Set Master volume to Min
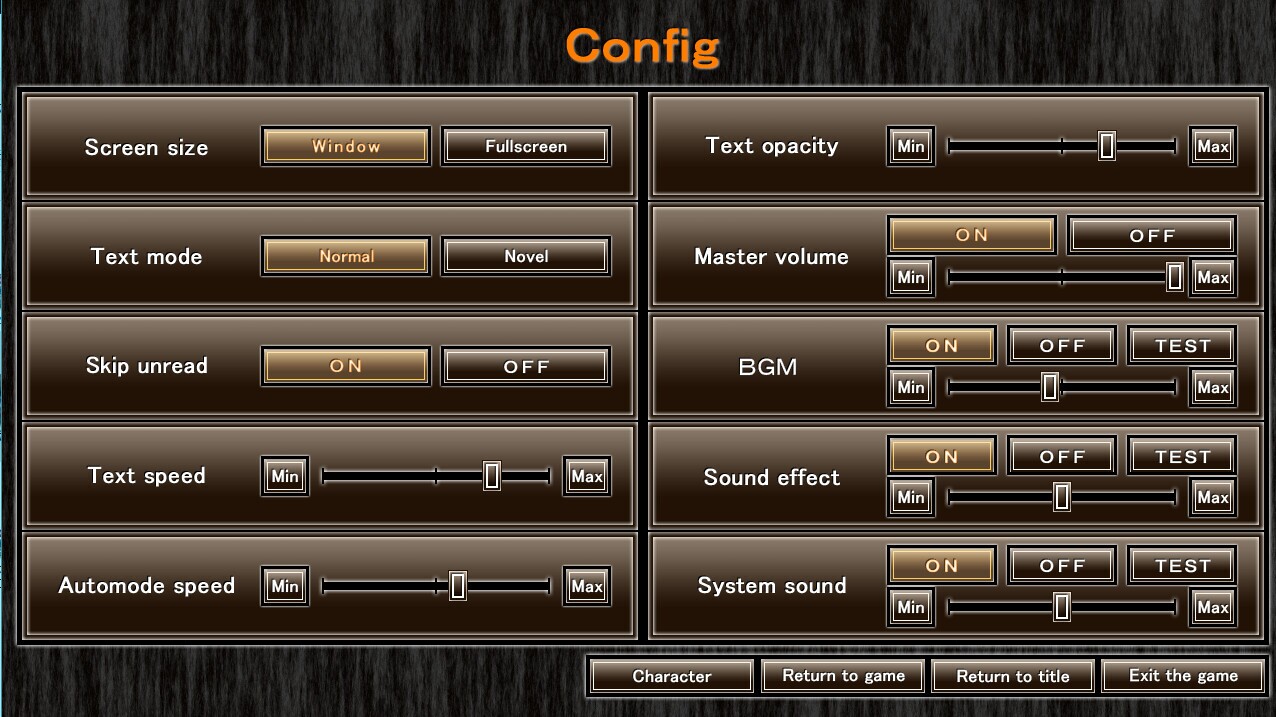 pyautogui.click(x=911, y=277)
